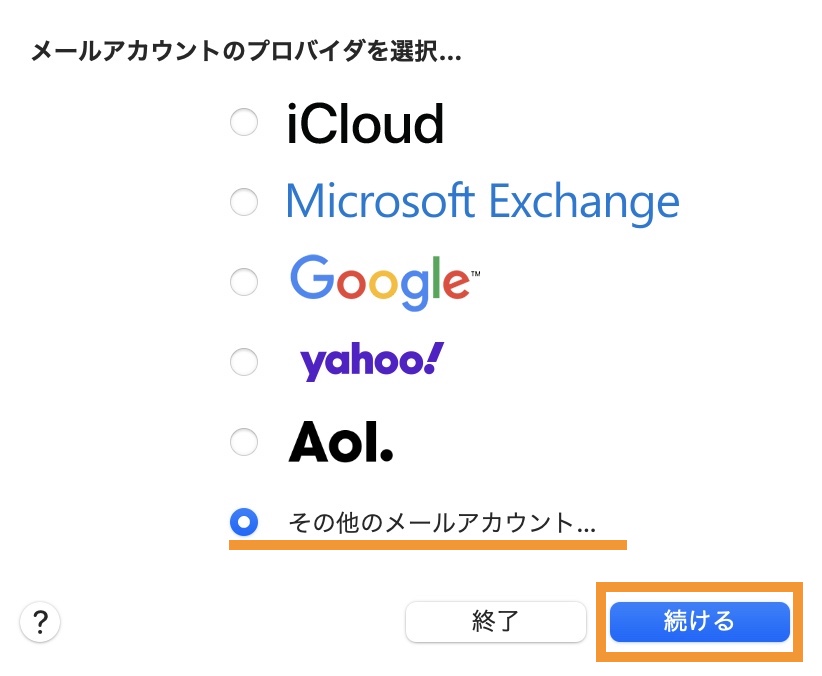Open help with the question mark button
The image size is (822, 676).
tap(40, 622)
